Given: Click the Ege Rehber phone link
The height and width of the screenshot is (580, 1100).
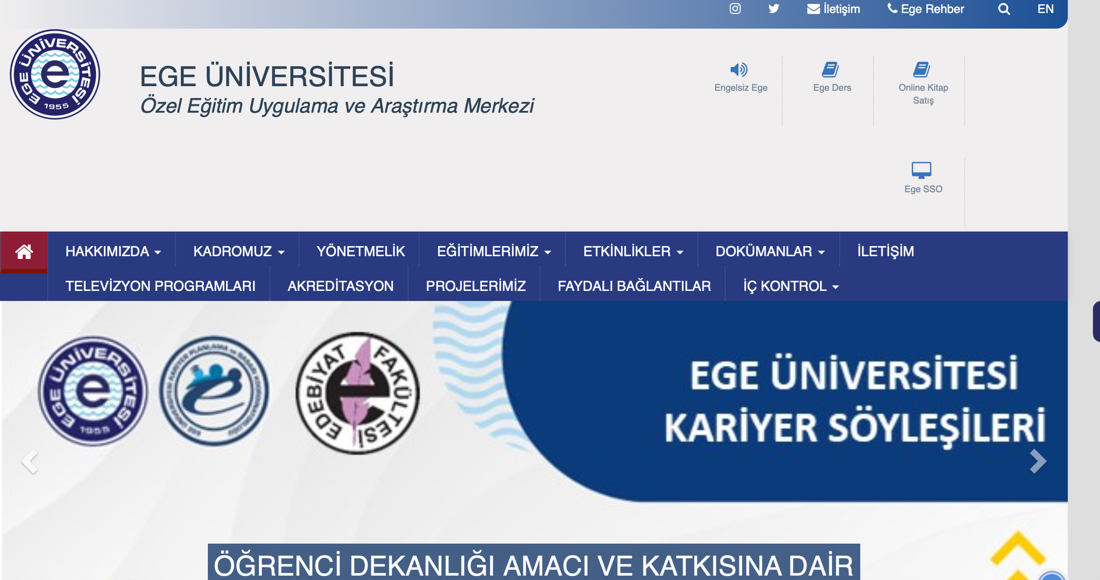Looking at the screenshot, I should tap(926, 9).
